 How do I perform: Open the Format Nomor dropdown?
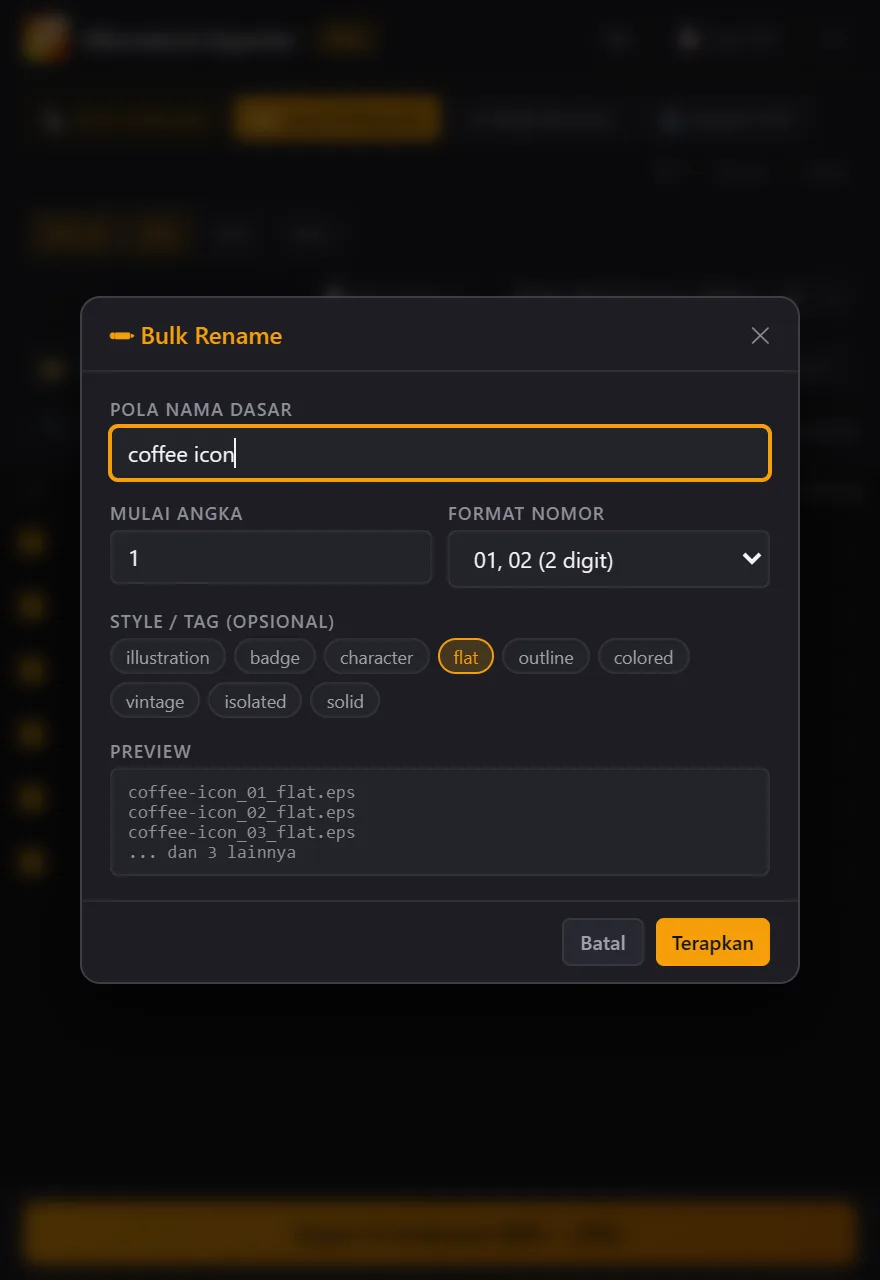(x=609, y=559)
